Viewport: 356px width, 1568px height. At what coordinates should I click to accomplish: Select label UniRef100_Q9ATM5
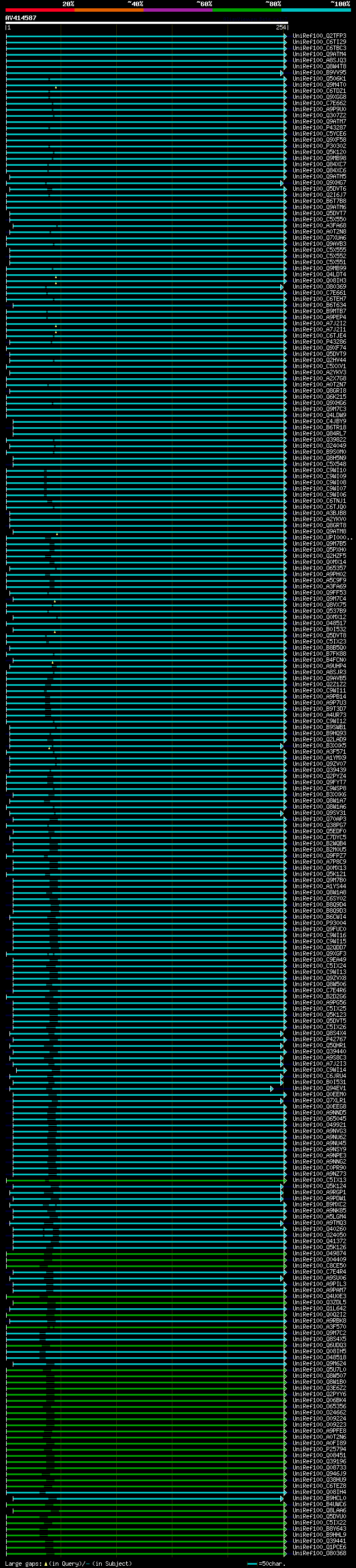319,176
